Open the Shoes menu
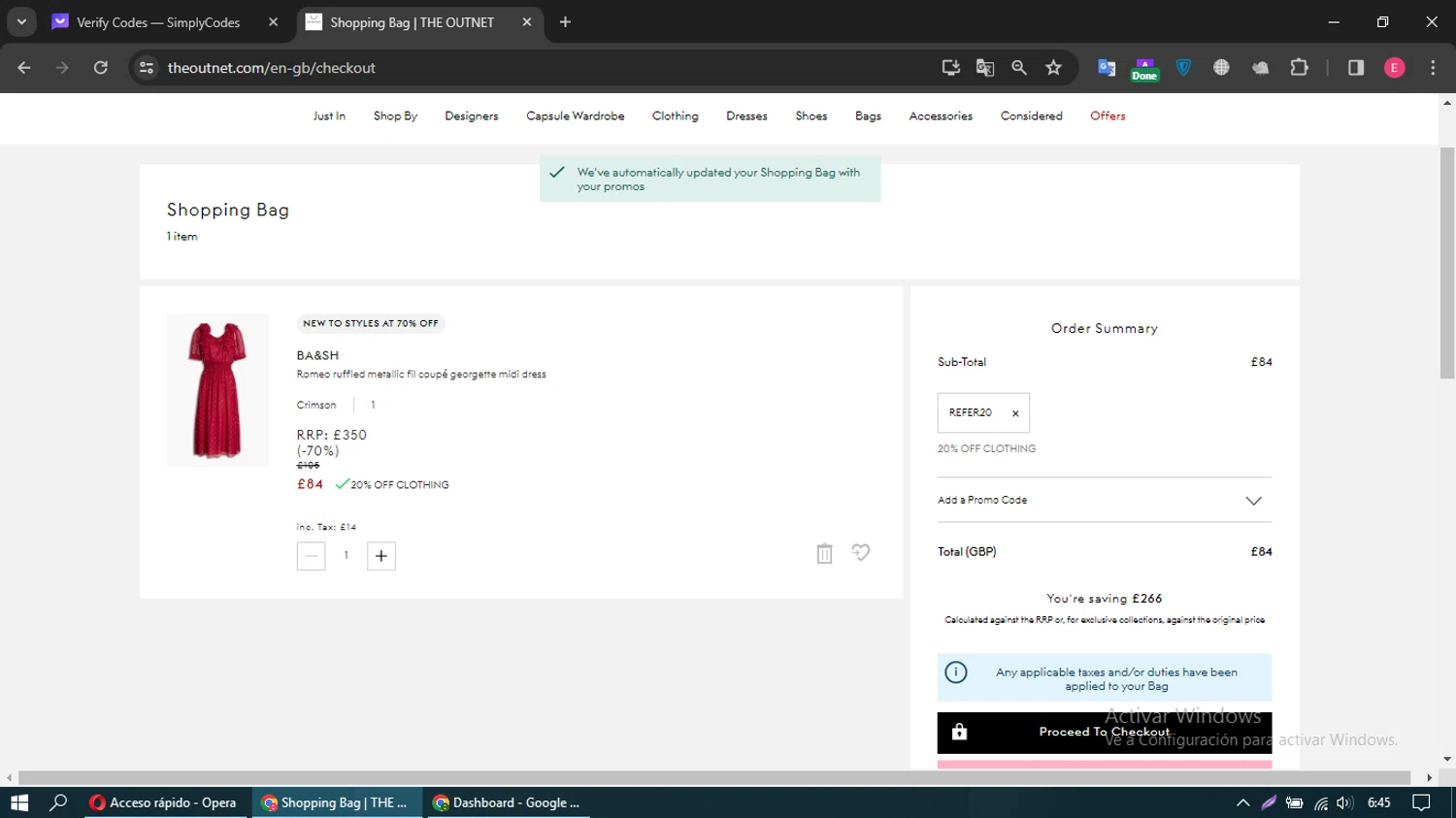This screenshot has width=1456, height=818. (811, 116)
